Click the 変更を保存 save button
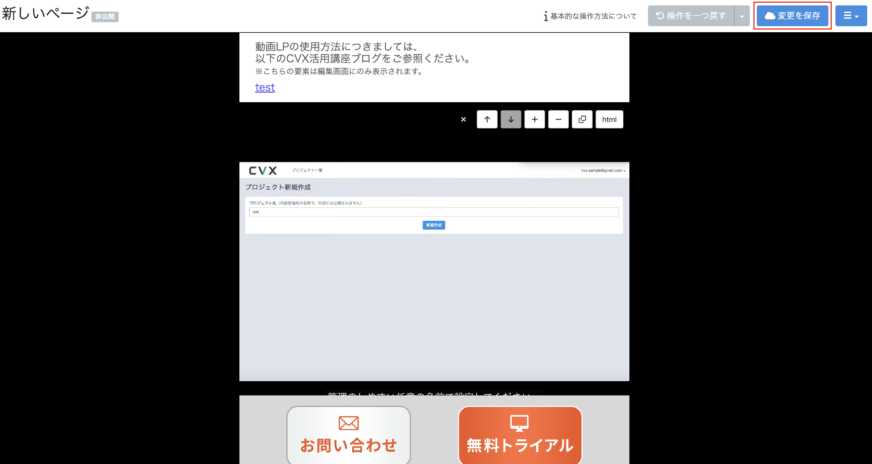872x464 pixels. click(792, 16)
